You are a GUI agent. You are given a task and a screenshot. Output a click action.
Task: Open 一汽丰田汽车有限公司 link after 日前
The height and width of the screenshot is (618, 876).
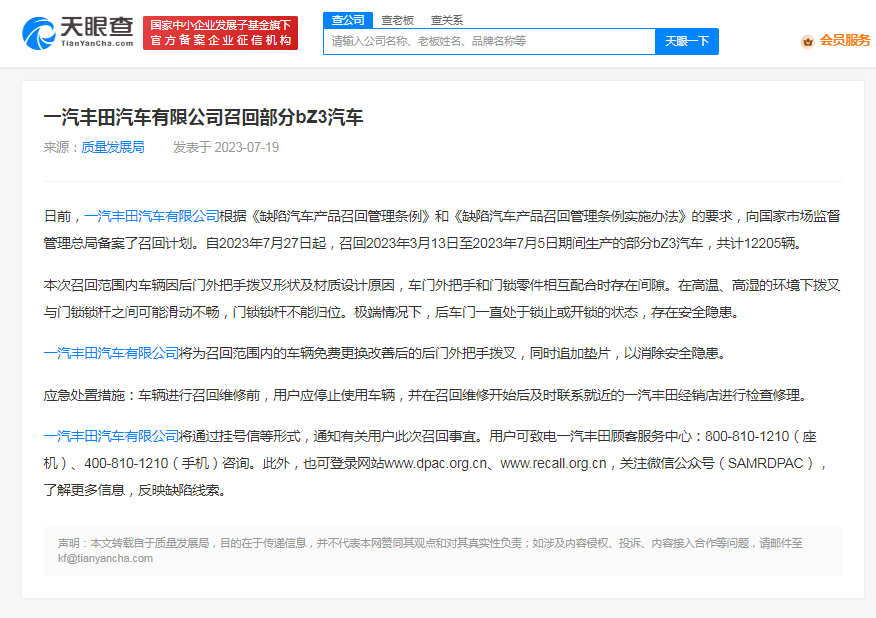click(151, 216)
